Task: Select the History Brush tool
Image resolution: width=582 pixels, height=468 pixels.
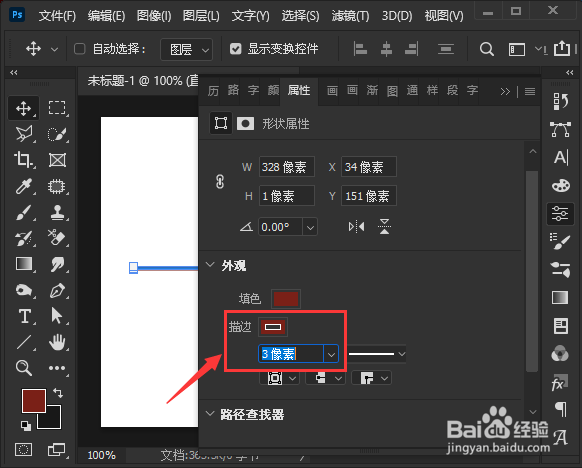Action: pos(23,238)
